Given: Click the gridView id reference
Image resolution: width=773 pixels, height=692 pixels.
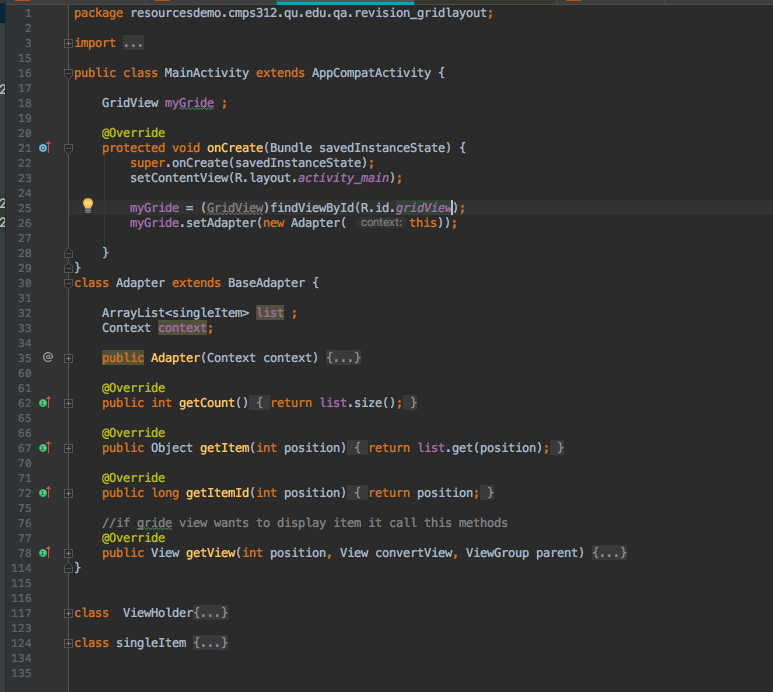Looking at the screenshot, I should 423,208.
